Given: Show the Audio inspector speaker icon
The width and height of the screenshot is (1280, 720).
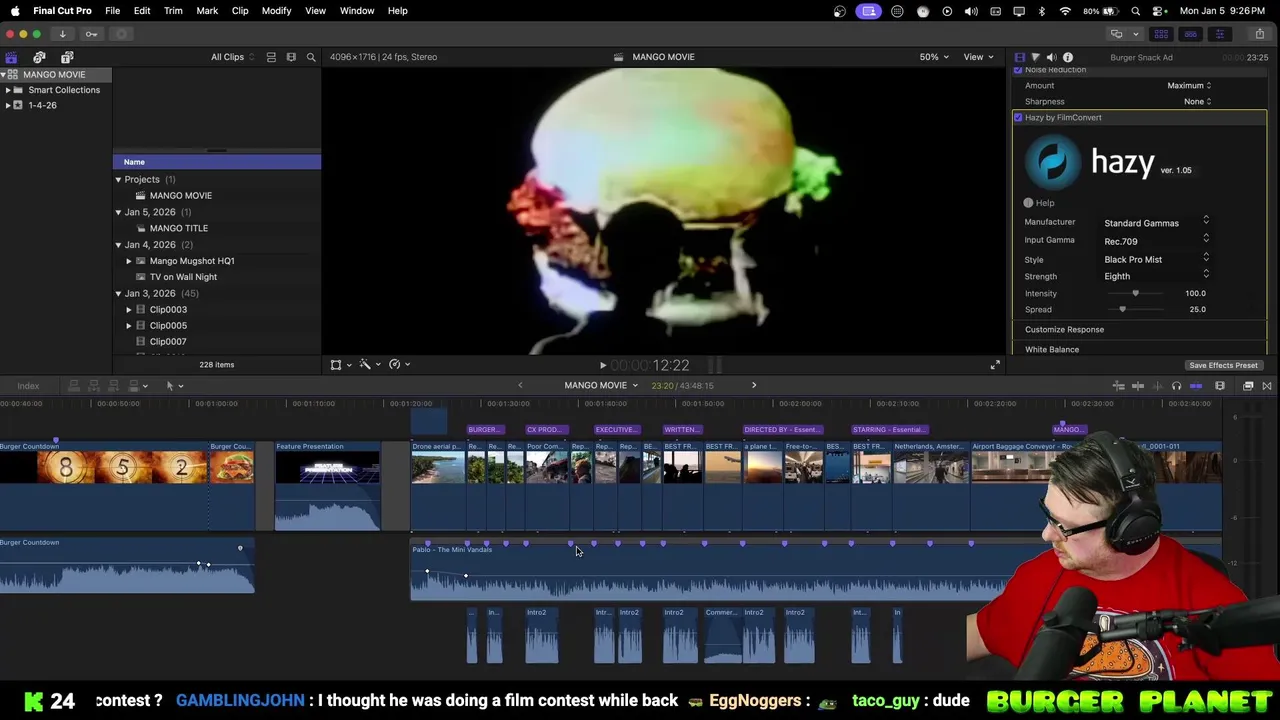Looking at the screenshot, I should click(1051, 57).
